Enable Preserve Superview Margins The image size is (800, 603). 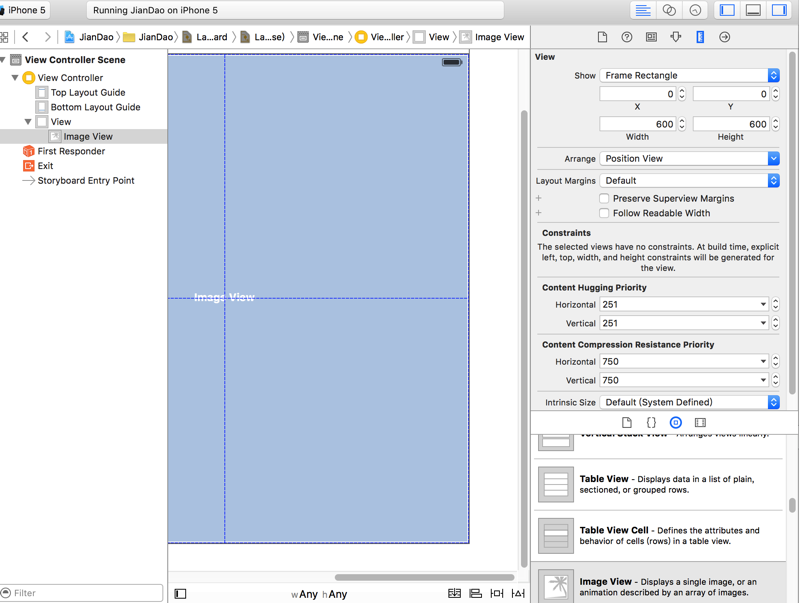(604, 198)
